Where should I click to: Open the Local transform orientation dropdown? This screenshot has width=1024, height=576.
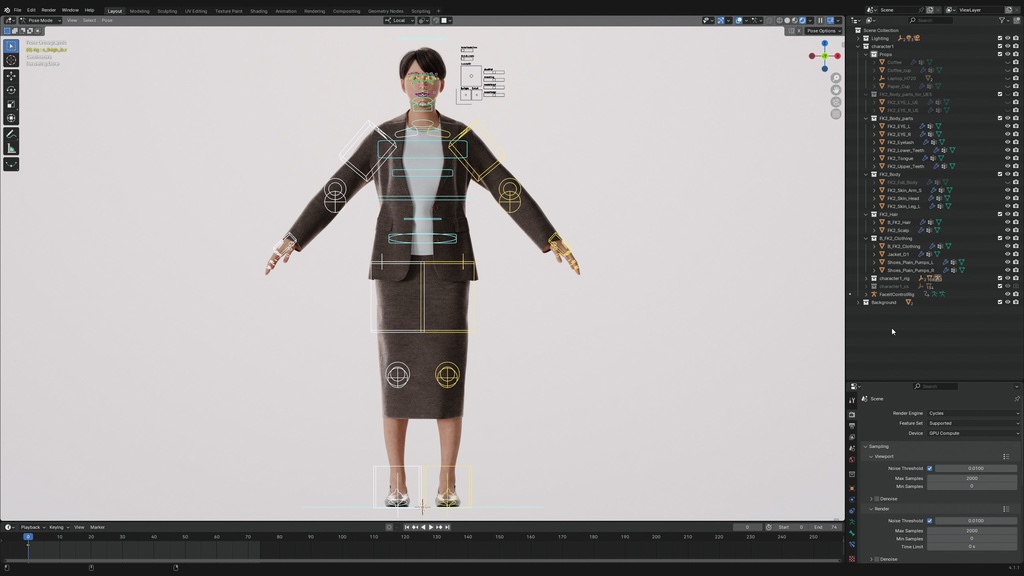(x=397, y=20)
